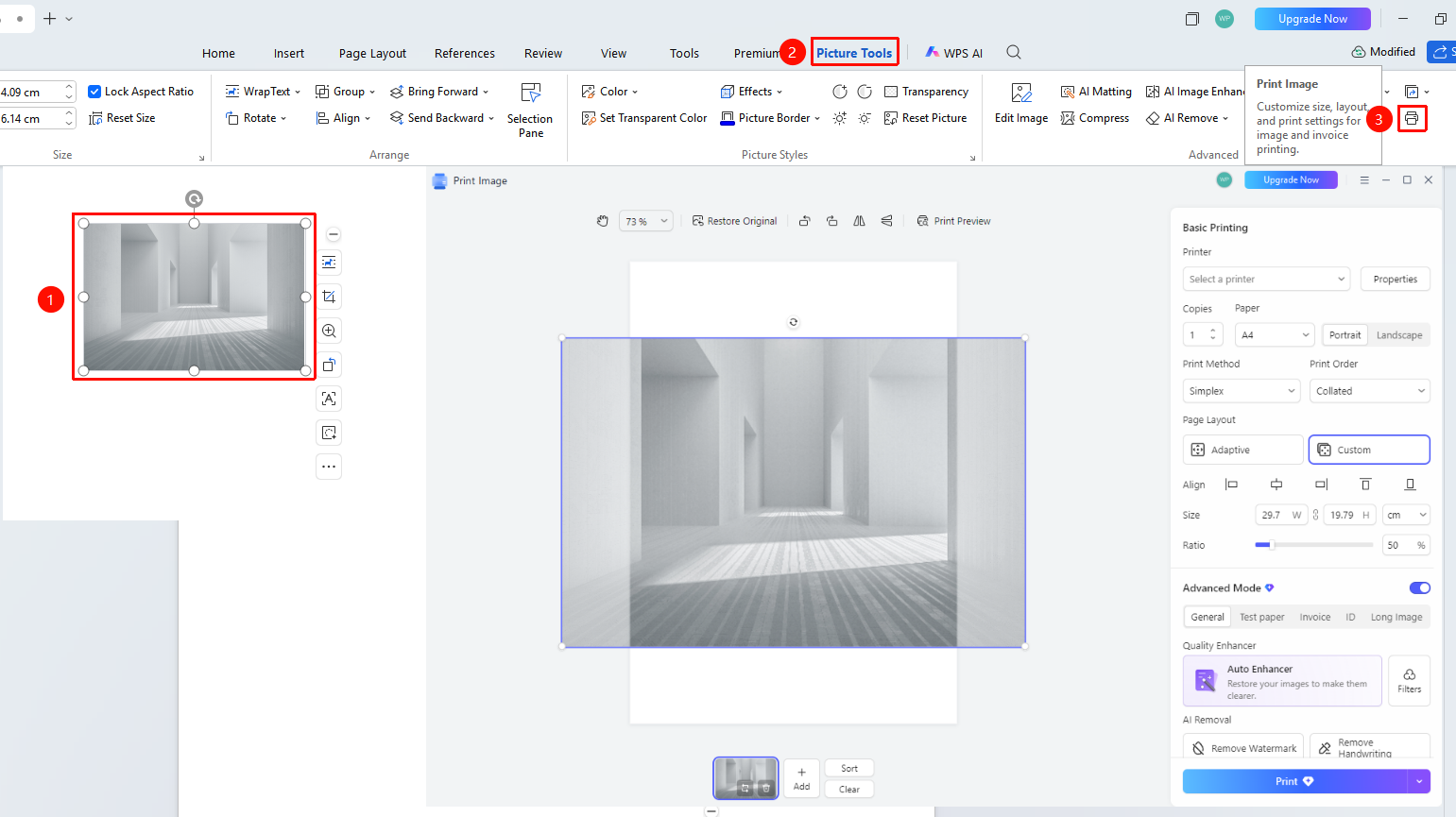
Task: Click the blue Print button
Action: [x=1294, y=781]
